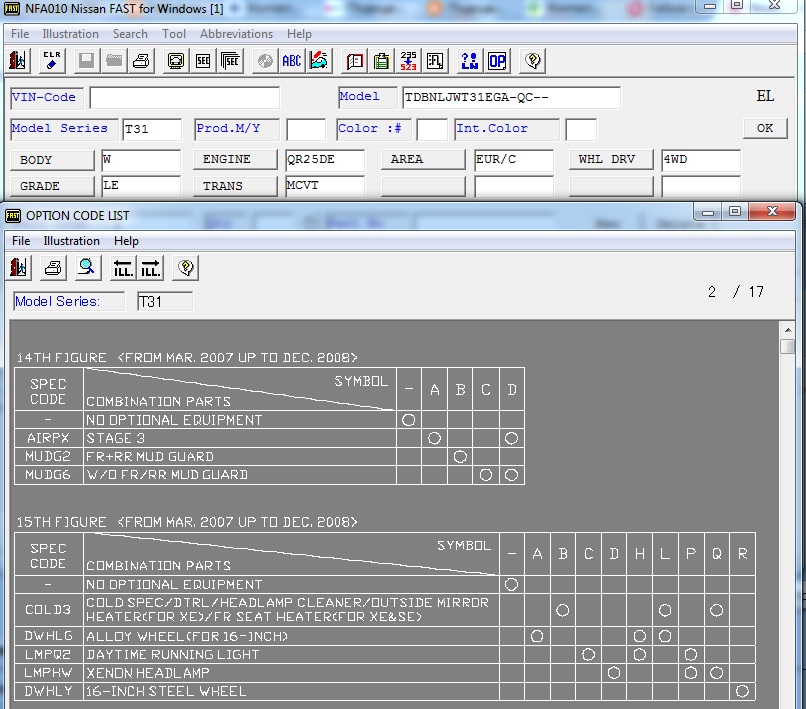
Task: Click the TRANS field showing MCVT
Action: pyautogui.click(x=325, y=186)
